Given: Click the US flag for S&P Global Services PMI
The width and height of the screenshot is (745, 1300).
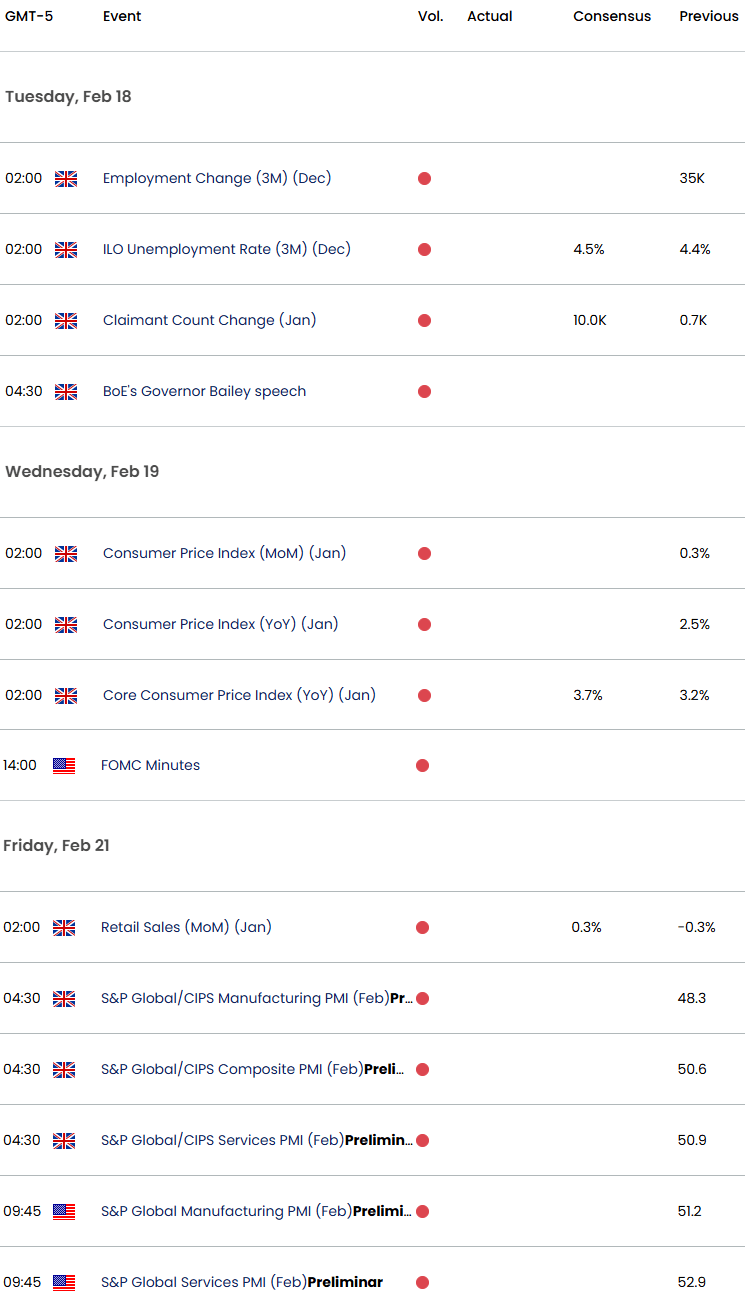Looking at the screenshot, I should (x=64, y=1282).
